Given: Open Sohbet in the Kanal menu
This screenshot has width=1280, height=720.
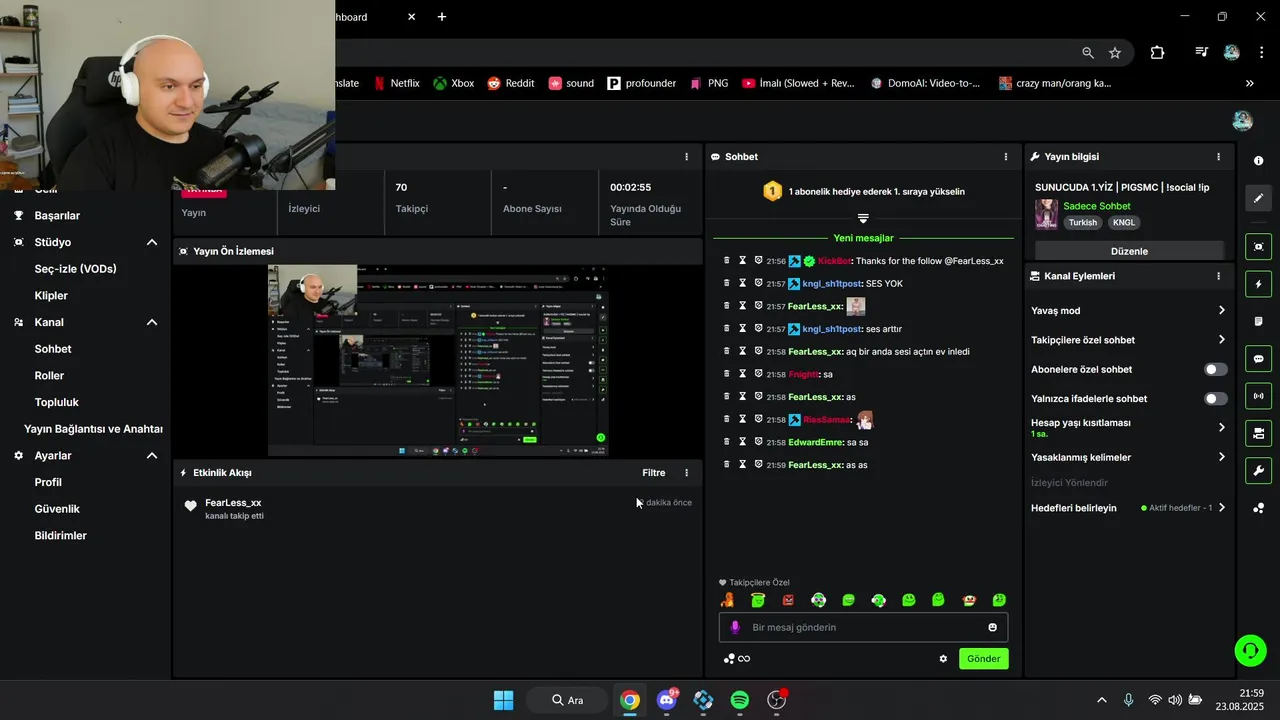Looking at the screenshot, I should tap(53, 349).
